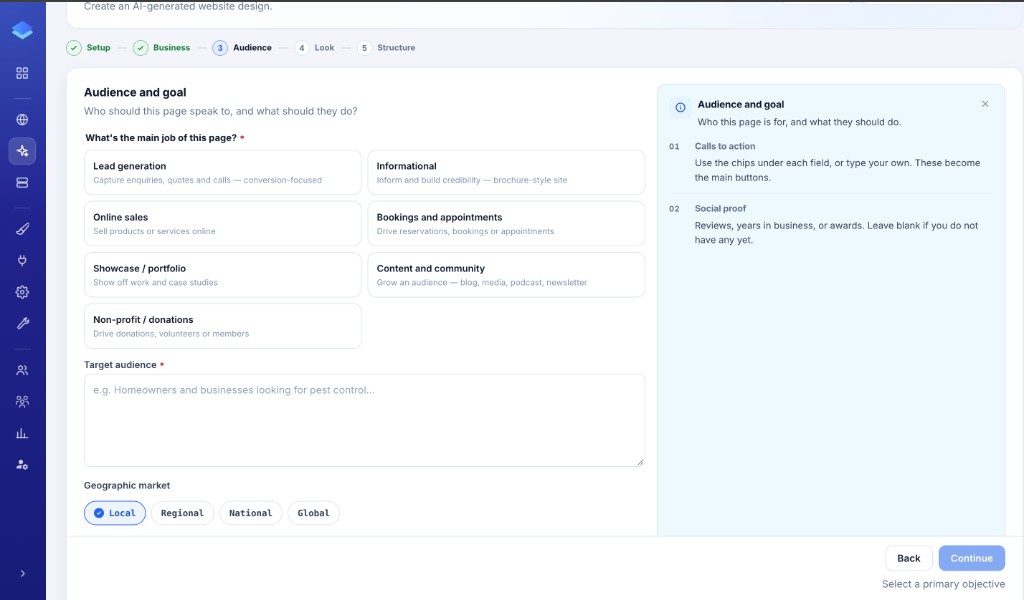Open the dashboard grid icon
The width and height of the screenshot is (1024, 600).
click(x=22, y=73)
